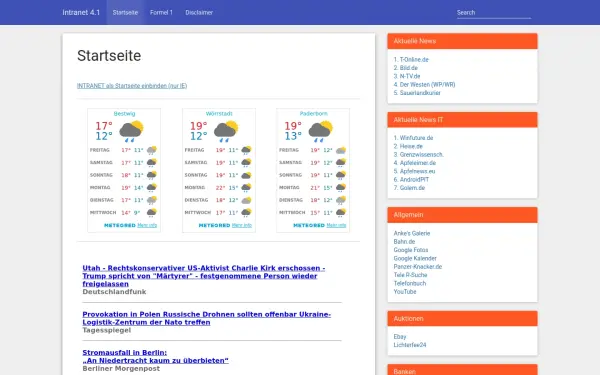Click Paderborn's Dienstag forecast icon

point(341,200)
